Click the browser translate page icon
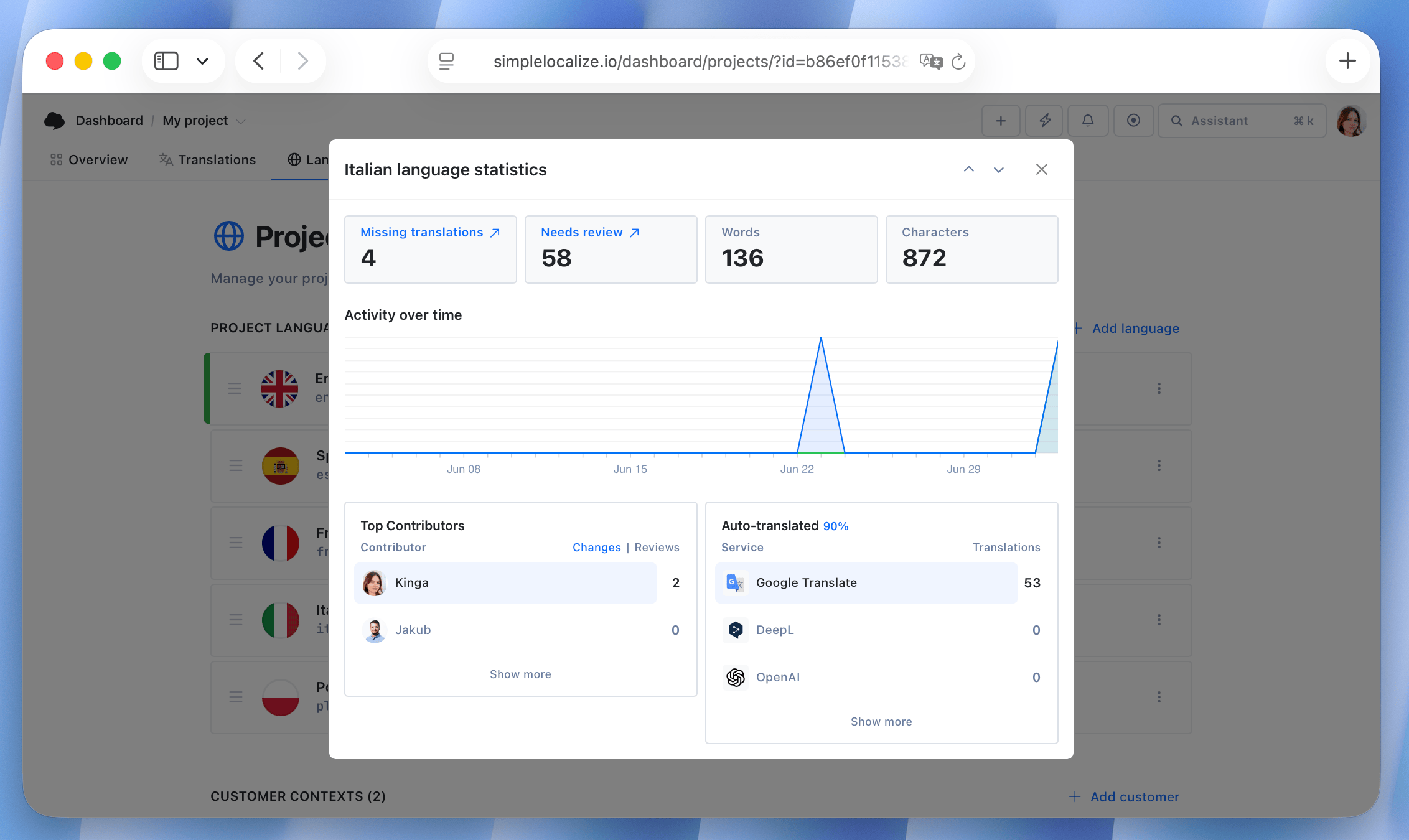This screenshot has height=840, width=1409. click(x=931, y=61)
